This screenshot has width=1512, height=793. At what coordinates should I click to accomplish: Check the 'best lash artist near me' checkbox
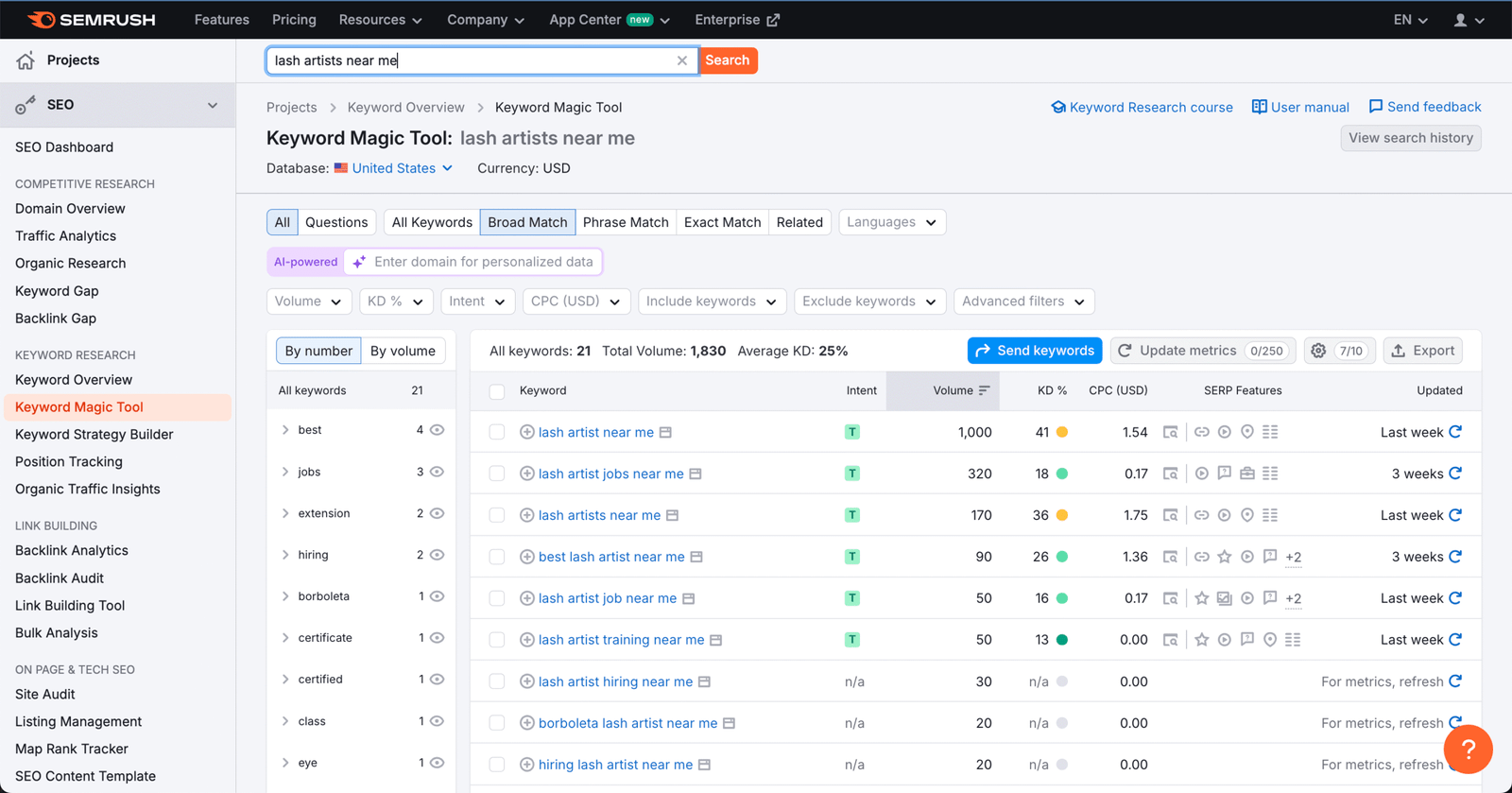(497, 557)
